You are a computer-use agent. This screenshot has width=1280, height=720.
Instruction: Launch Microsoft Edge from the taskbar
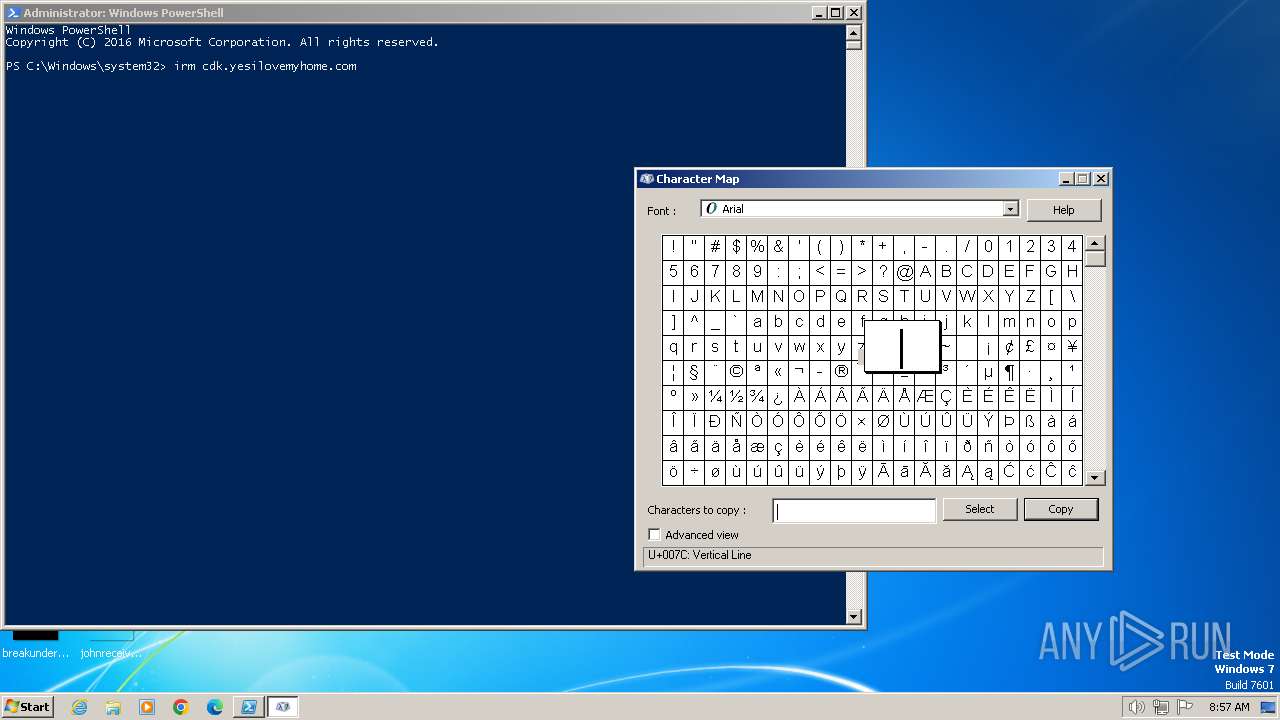tap(215, 707)
